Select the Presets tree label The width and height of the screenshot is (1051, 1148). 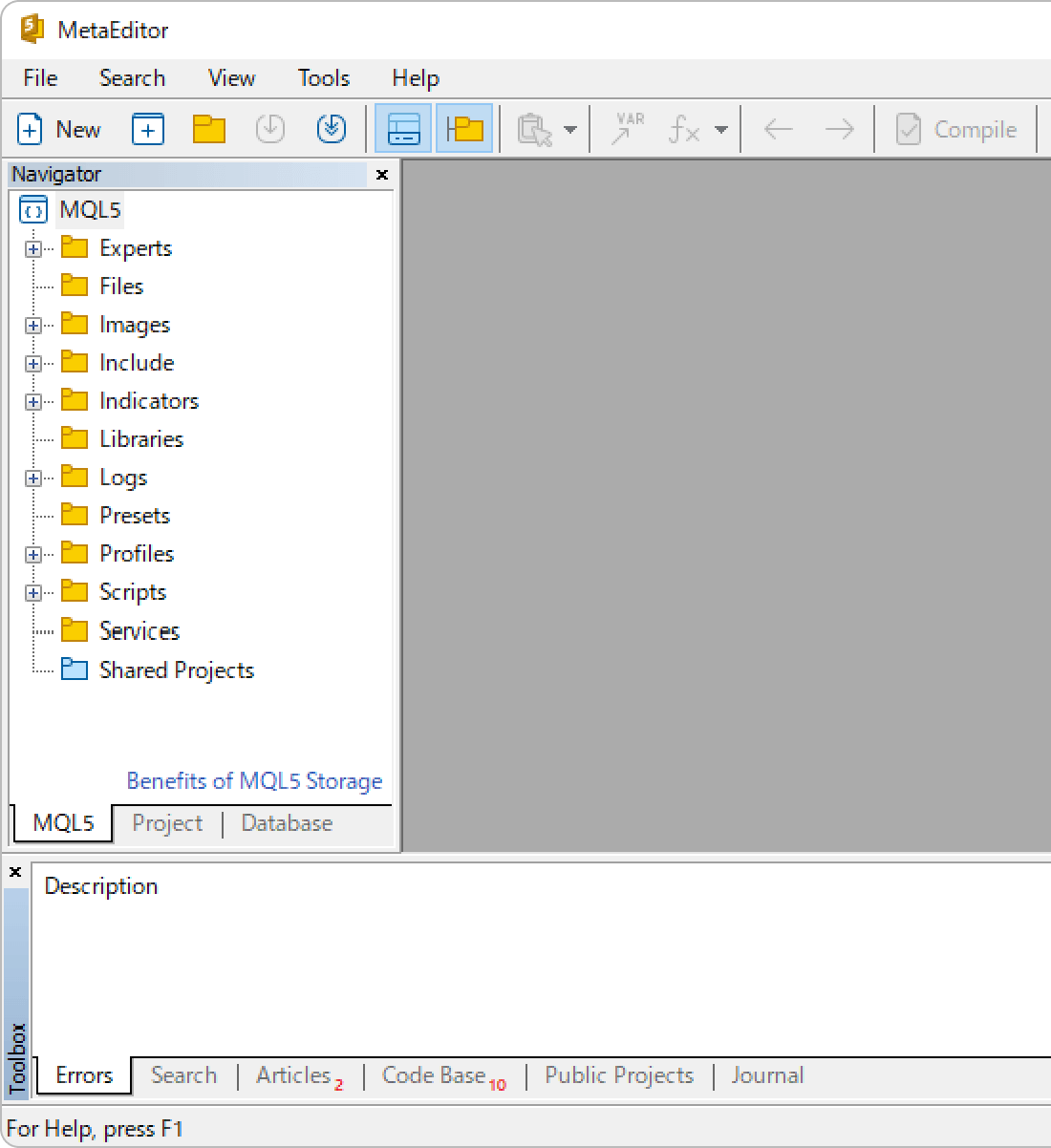click(135, 515)
